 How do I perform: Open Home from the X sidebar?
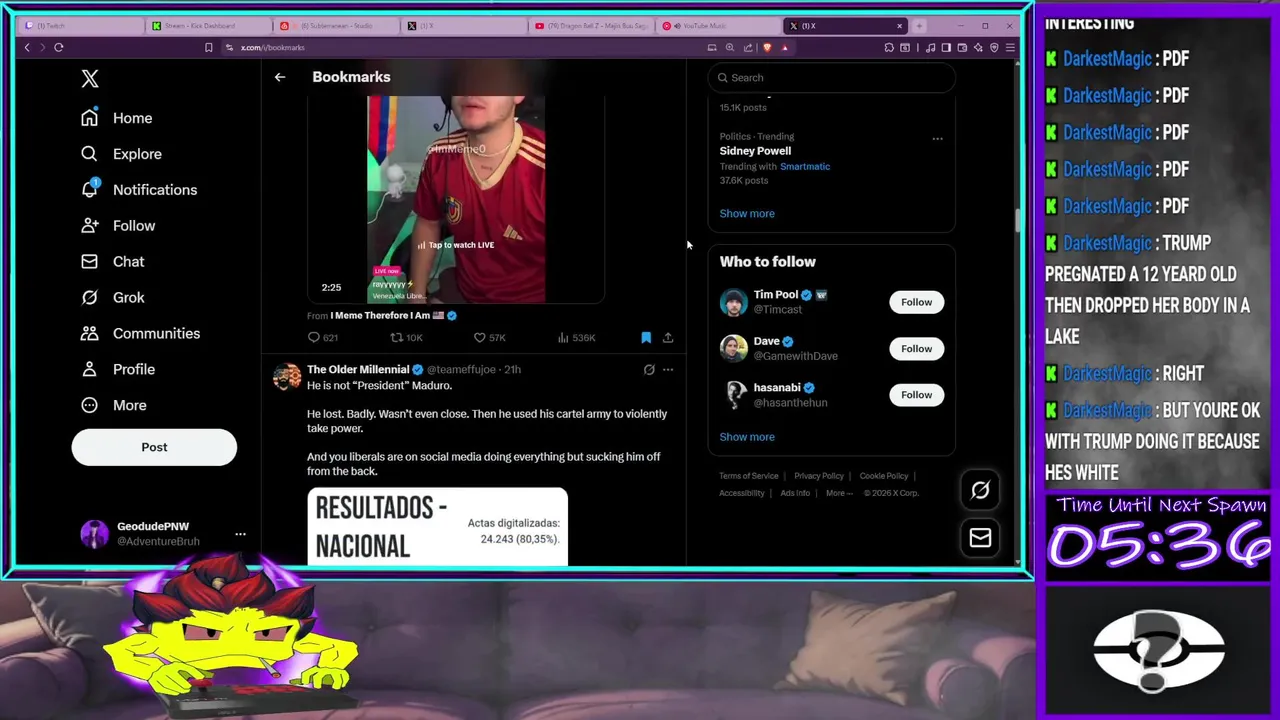point(117,118)
